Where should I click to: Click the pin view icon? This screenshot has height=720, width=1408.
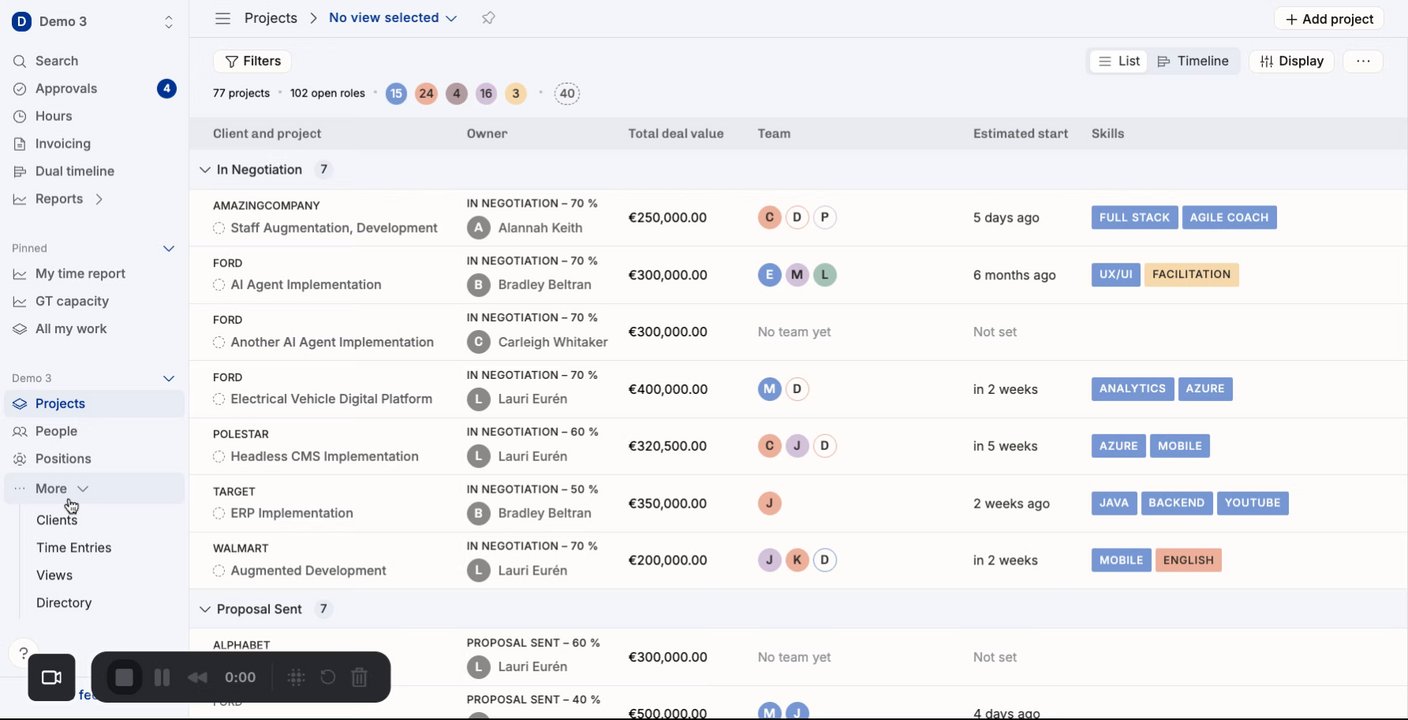point(488,18)
